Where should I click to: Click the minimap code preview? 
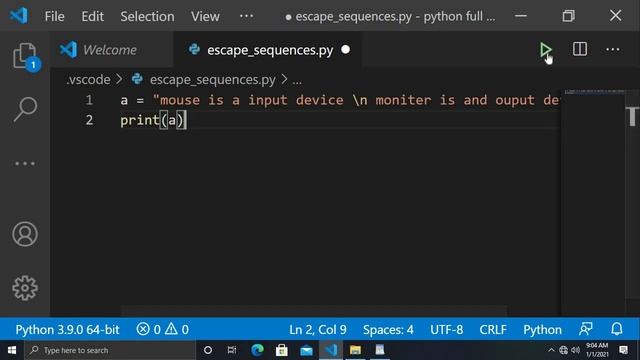coord(594,92)
